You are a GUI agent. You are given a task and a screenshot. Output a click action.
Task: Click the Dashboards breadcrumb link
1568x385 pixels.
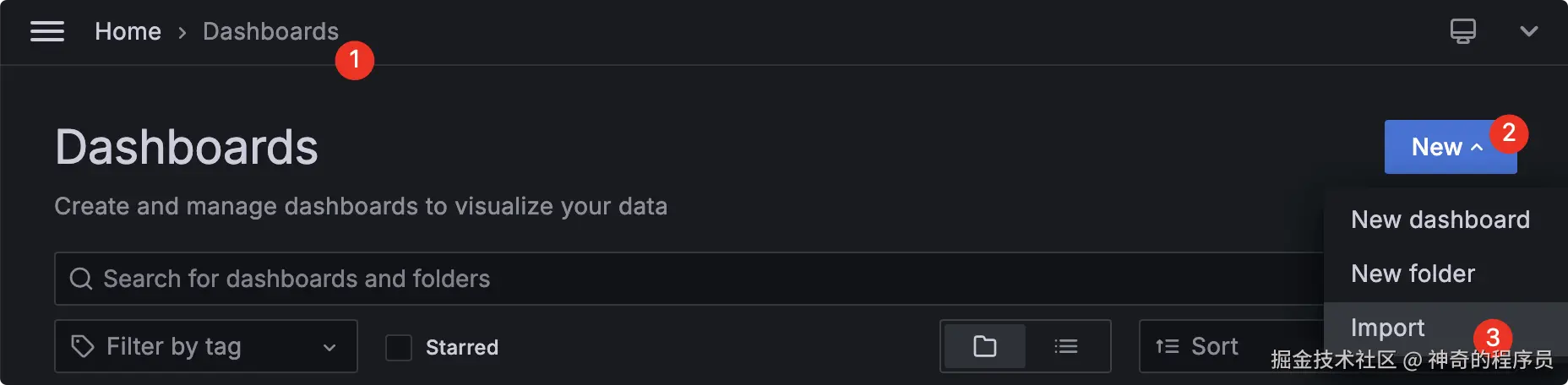[270, 31]
